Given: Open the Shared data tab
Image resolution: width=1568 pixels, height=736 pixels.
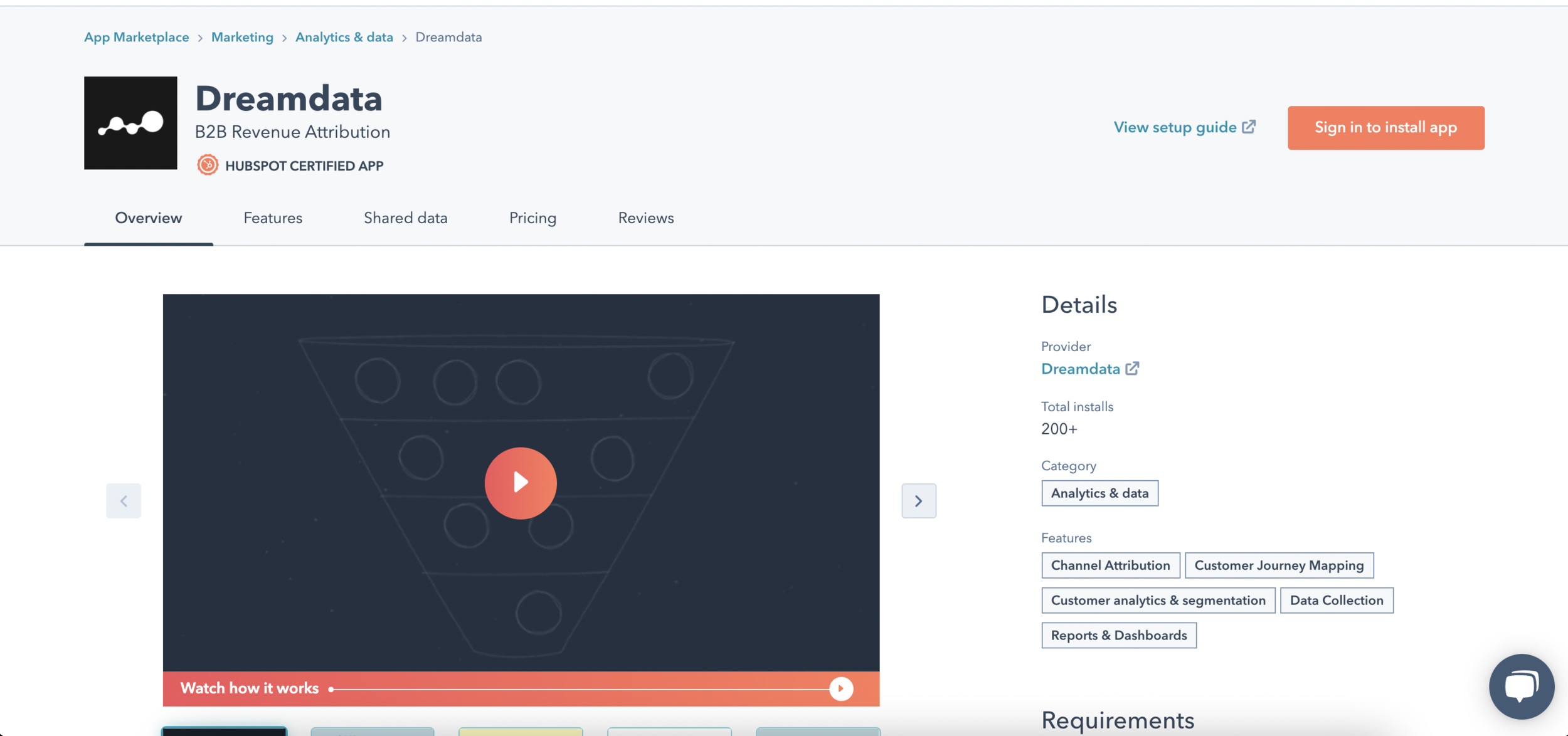Looking at the screenshot, I should pos(406,218).
